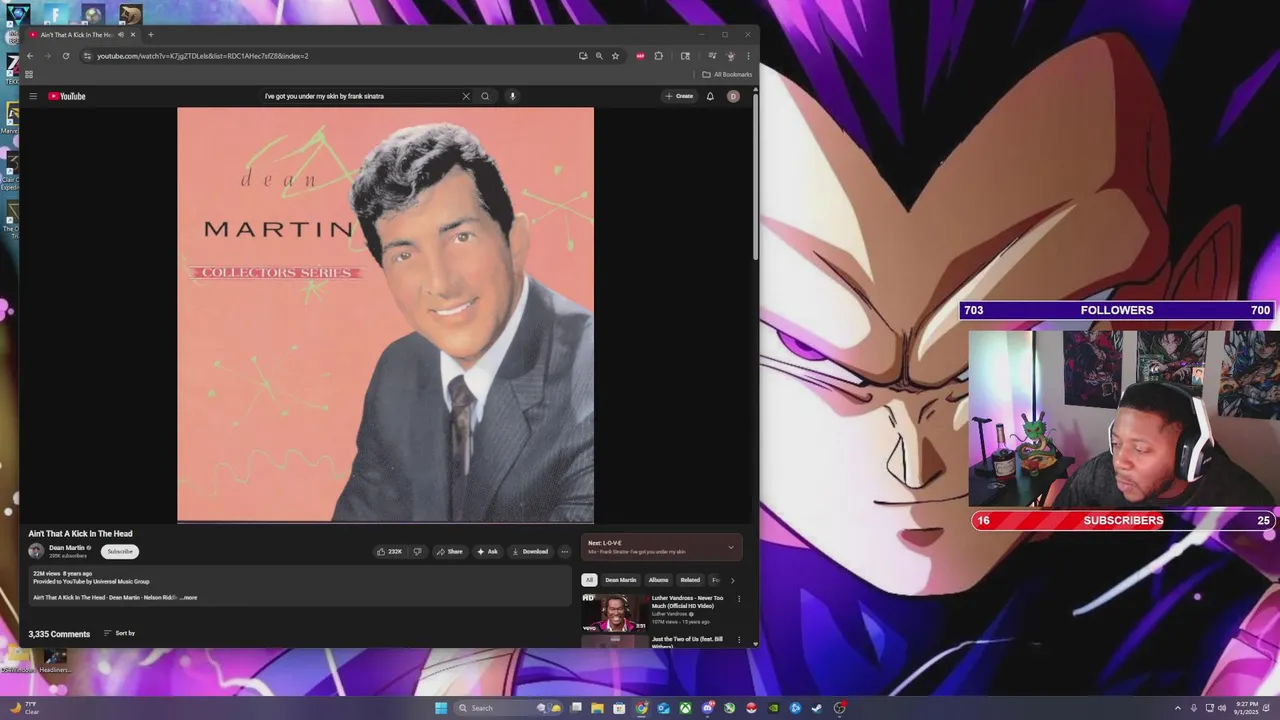Open the Windows Start menu

point(441,708)
